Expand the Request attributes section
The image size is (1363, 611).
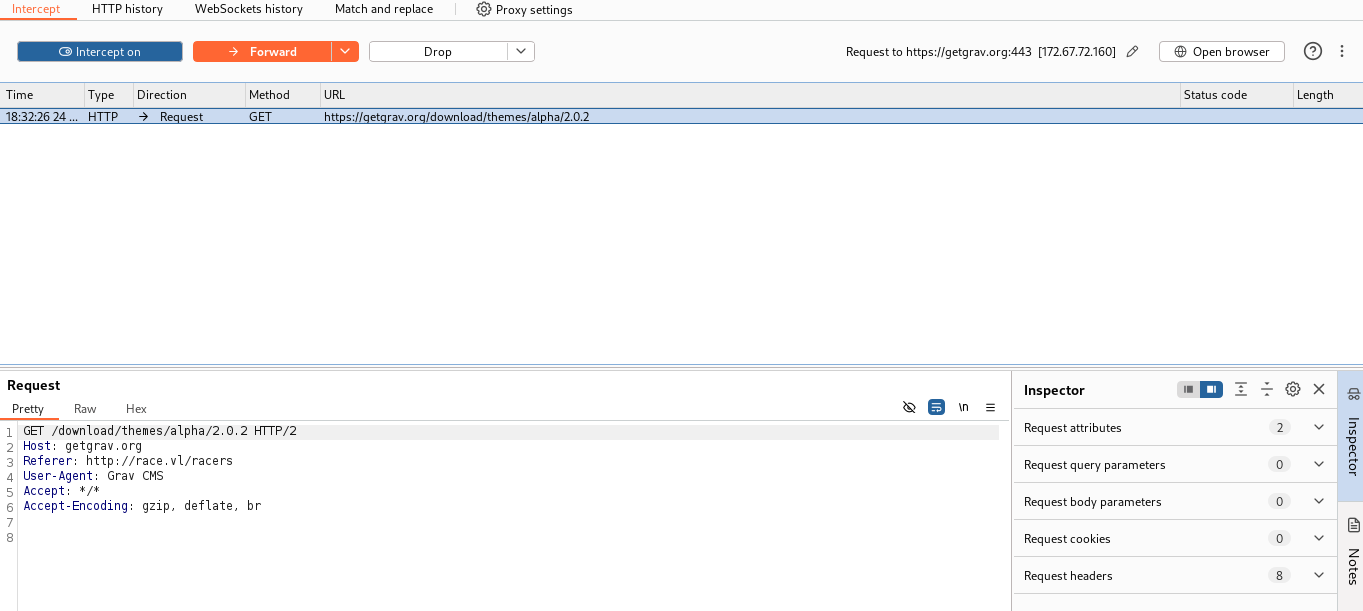(x=1175, y=428)
